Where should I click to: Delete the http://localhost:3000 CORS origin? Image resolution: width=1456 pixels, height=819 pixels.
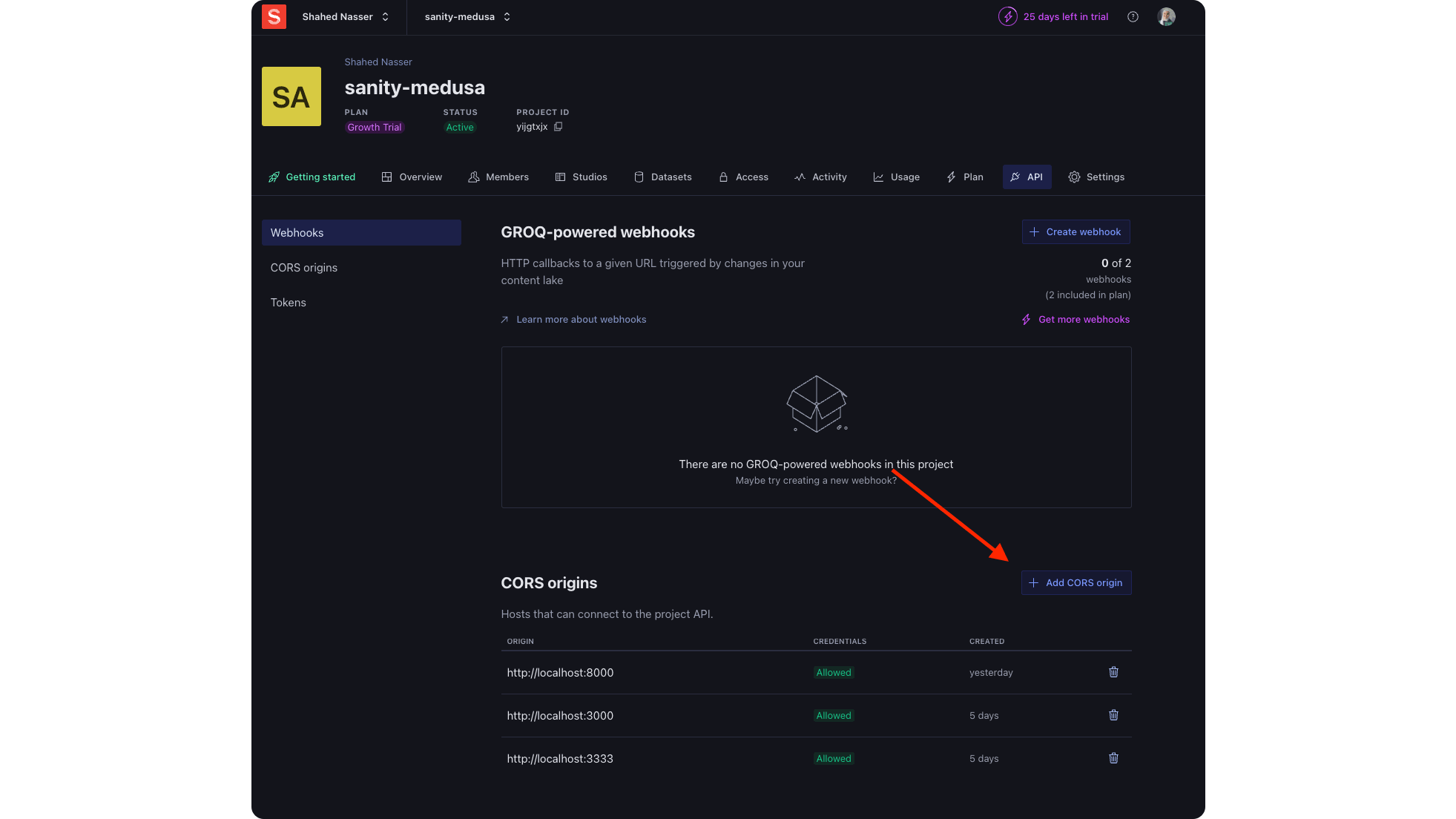1113,715
